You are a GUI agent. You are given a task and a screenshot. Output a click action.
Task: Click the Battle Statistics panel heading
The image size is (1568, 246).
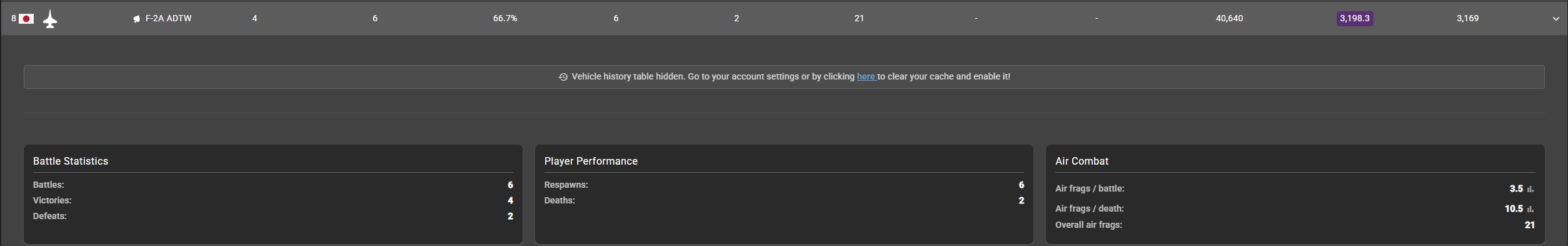[71, 161]
